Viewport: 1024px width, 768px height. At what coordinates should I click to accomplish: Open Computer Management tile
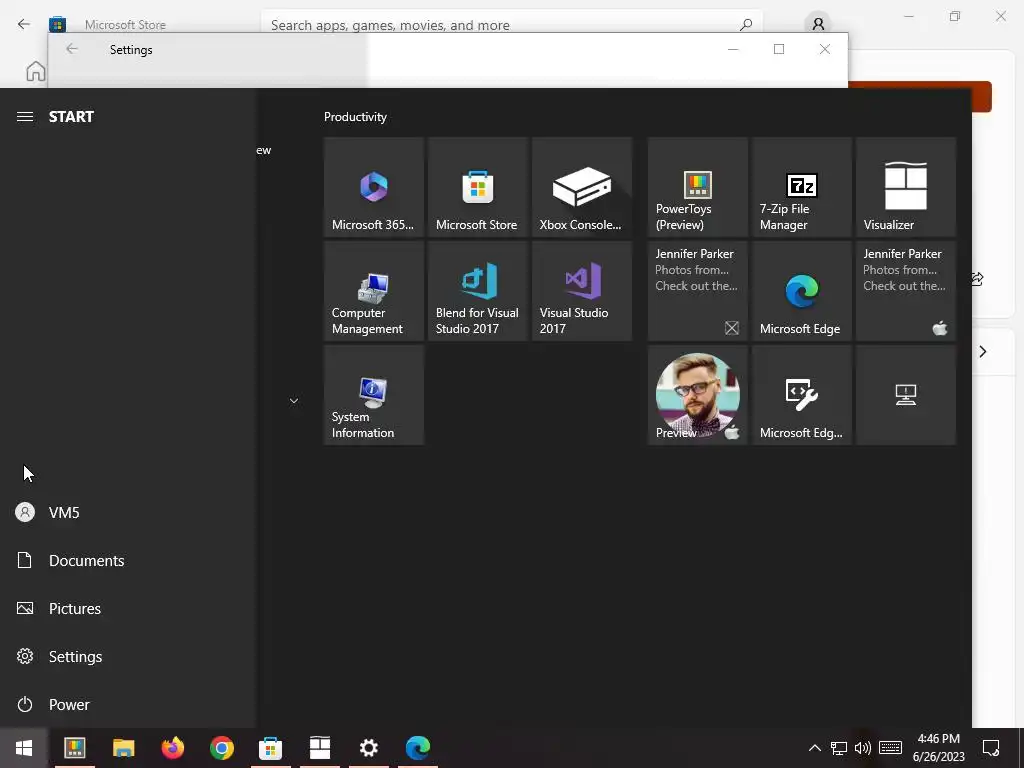[374, 291]
